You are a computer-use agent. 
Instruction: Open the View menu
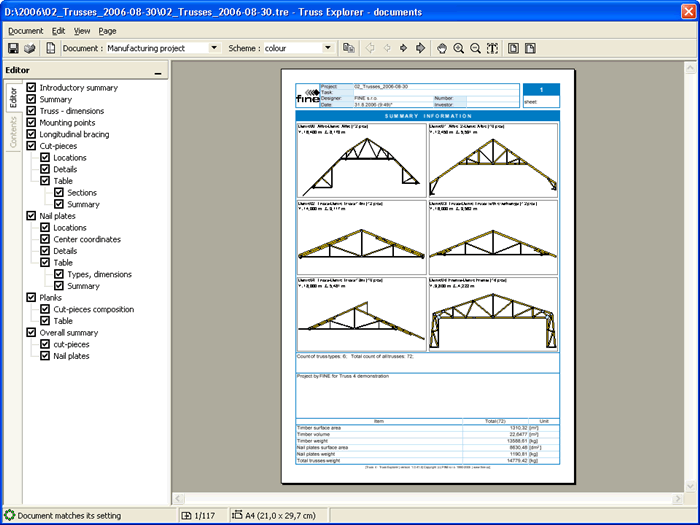pos(81,31)
